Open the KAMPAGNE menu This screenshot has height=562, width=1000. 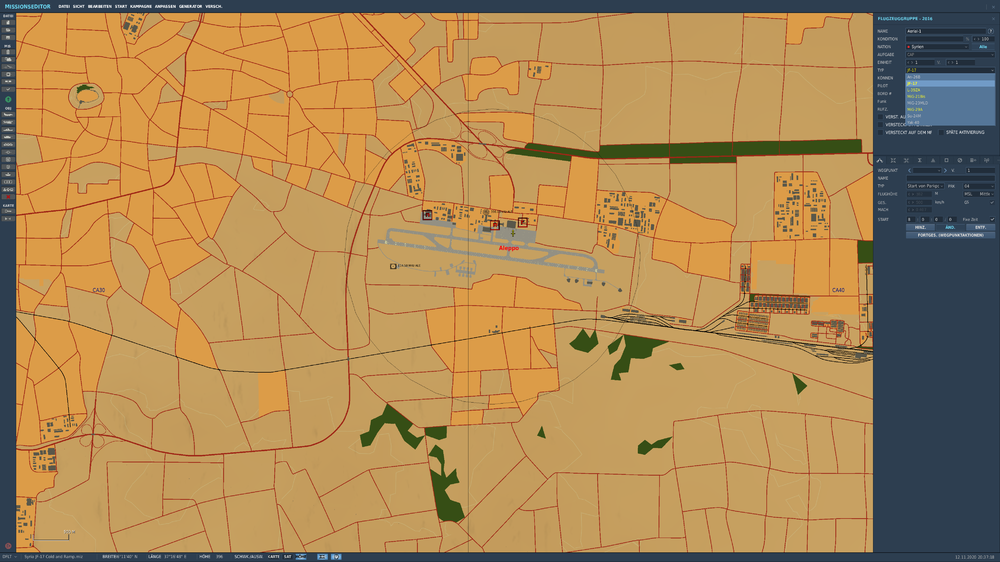coord(141,6)
